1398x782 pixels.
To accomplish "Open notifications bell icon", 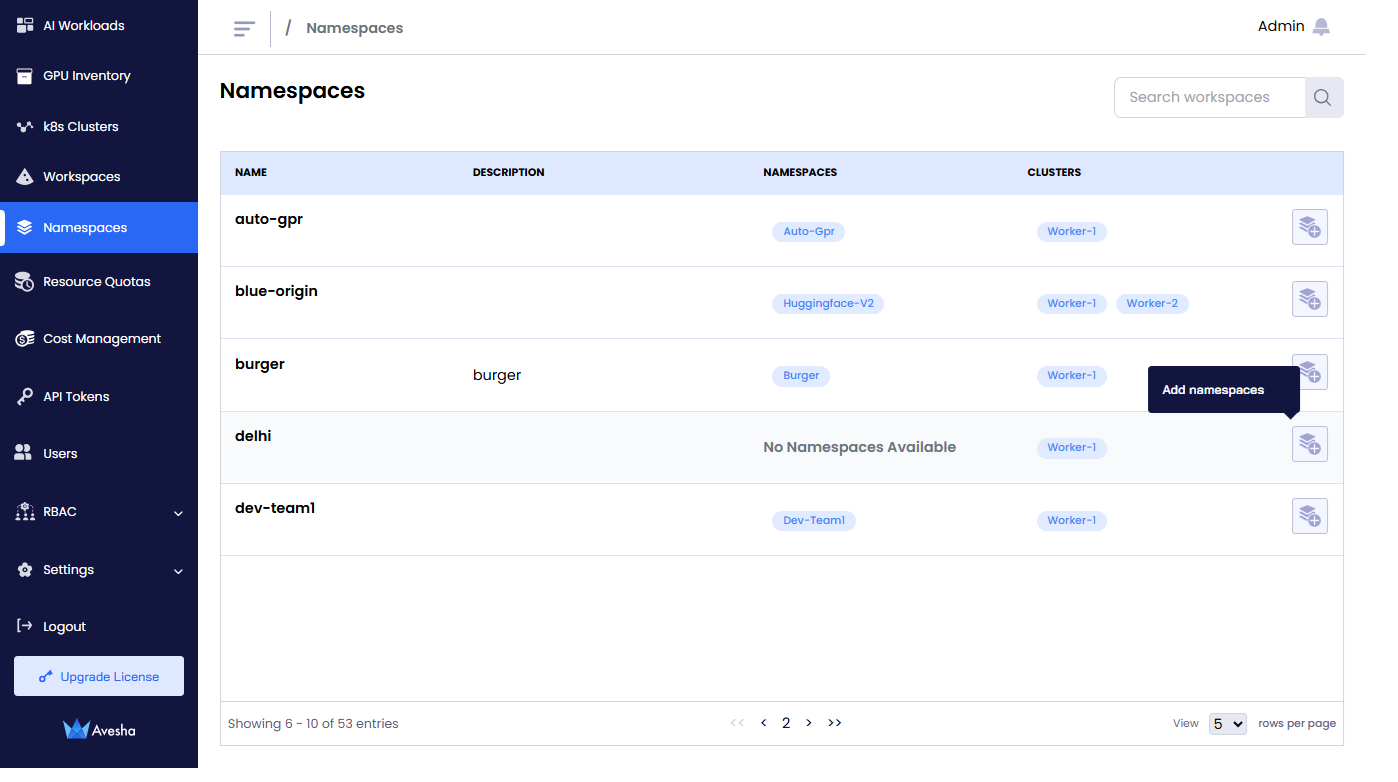I will click(x=1322, y=27).
